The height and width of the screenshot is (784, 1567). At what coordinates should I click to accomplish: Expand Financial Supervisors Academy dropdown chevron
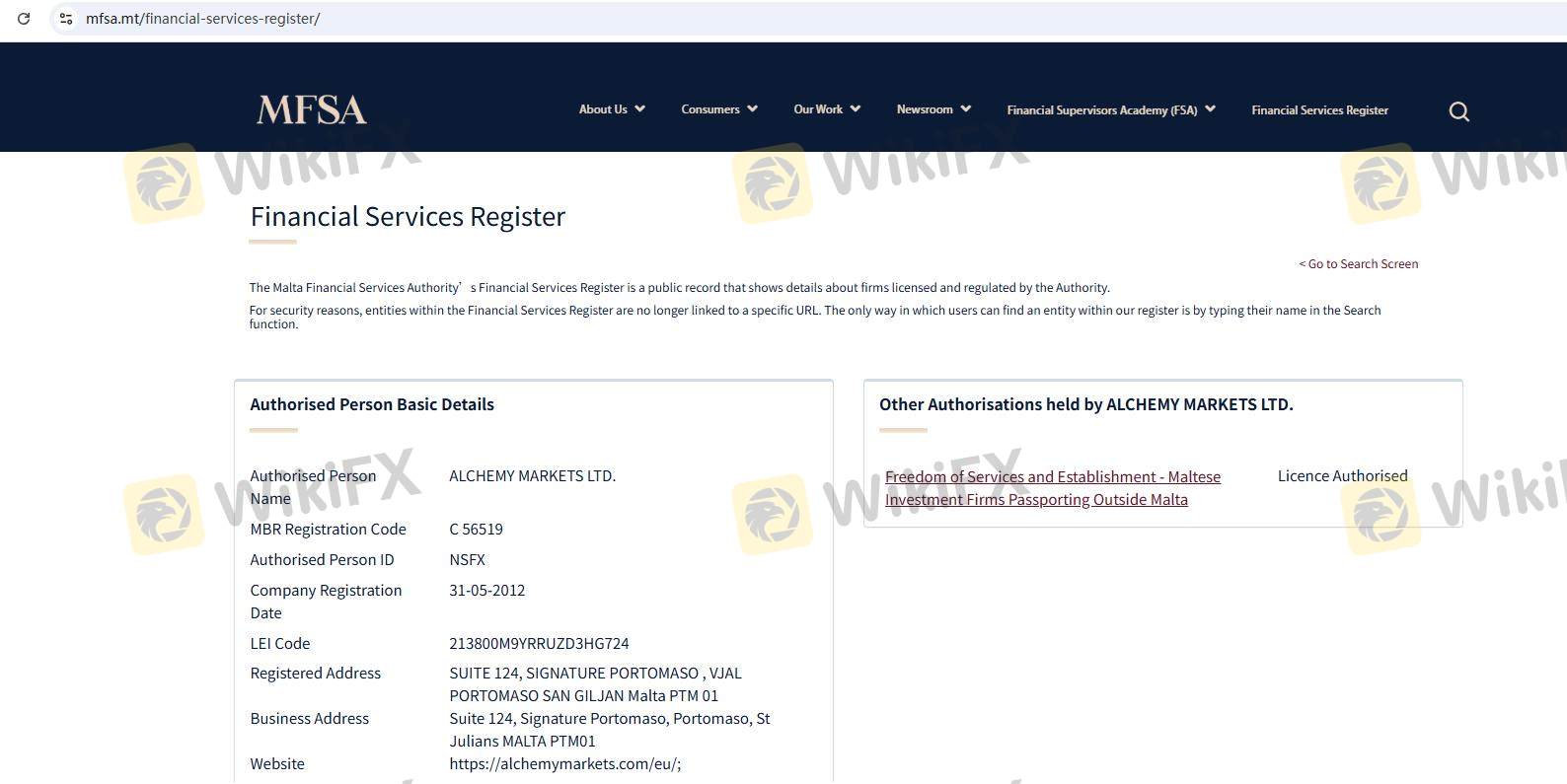[x=1210, y=108]
